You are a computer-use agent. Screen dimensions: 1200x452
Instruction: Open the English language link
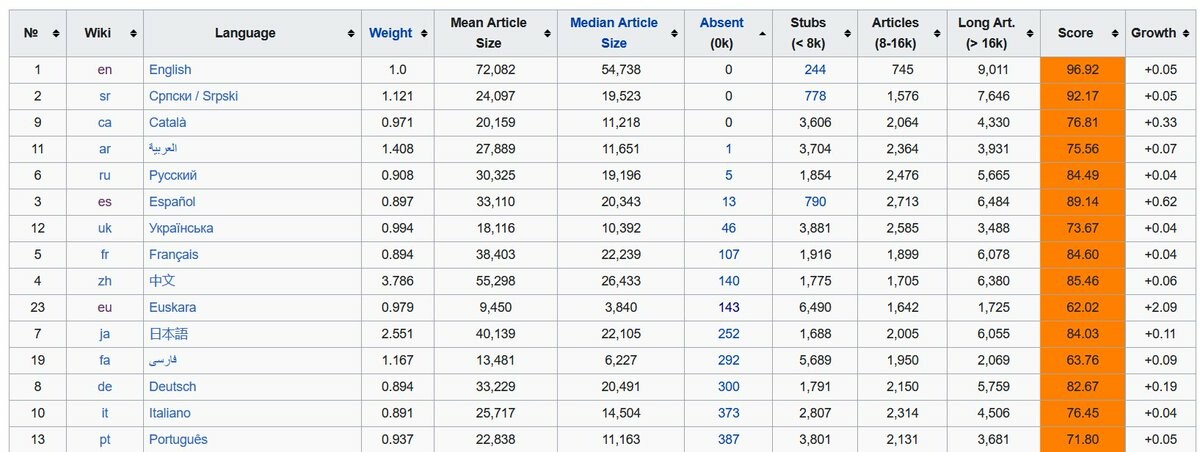point(170,70)
